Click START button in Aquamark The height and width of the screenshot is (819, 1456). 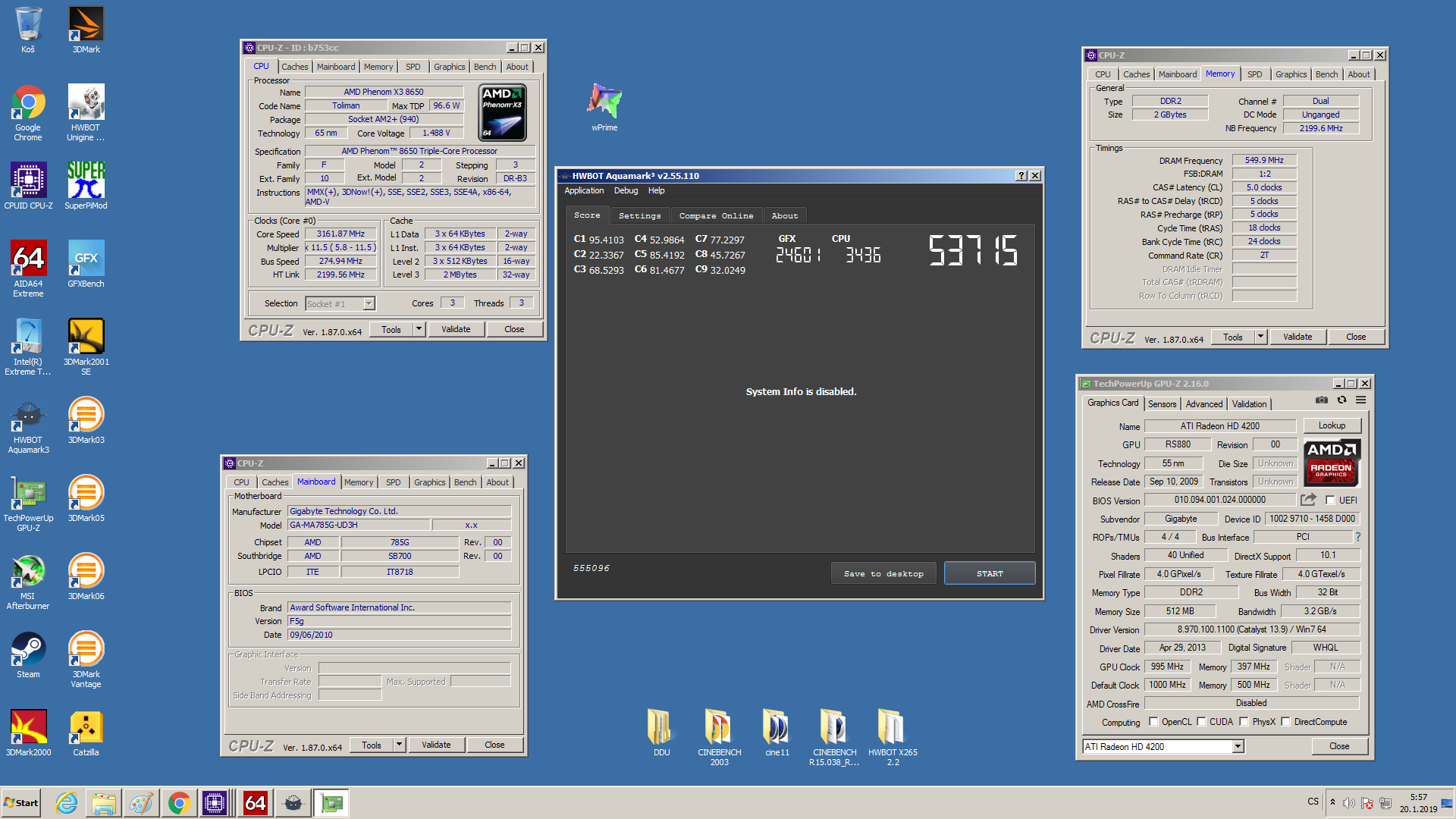(990, 574)
